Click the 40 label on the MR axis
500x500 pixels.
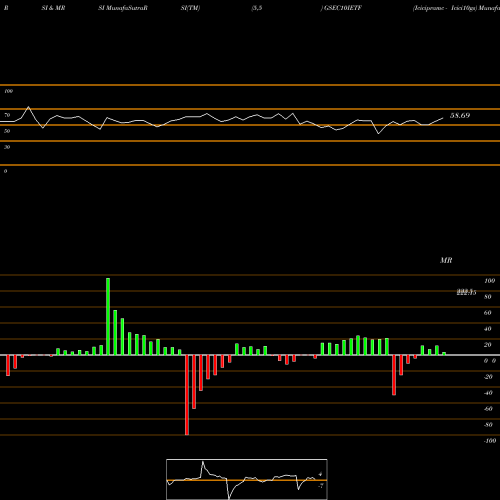(488, 329)
